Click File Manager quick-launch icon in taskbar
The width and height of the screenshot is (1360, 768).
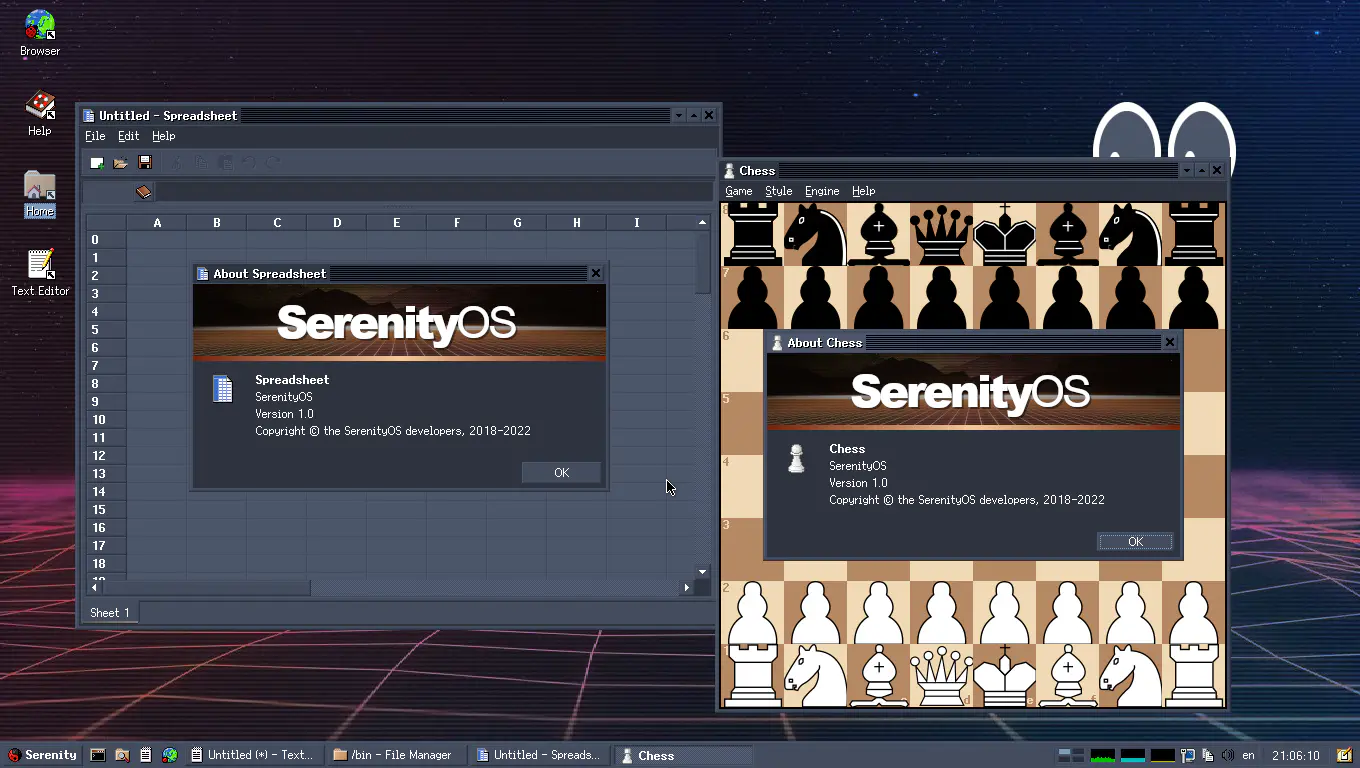tap(122, 755)
